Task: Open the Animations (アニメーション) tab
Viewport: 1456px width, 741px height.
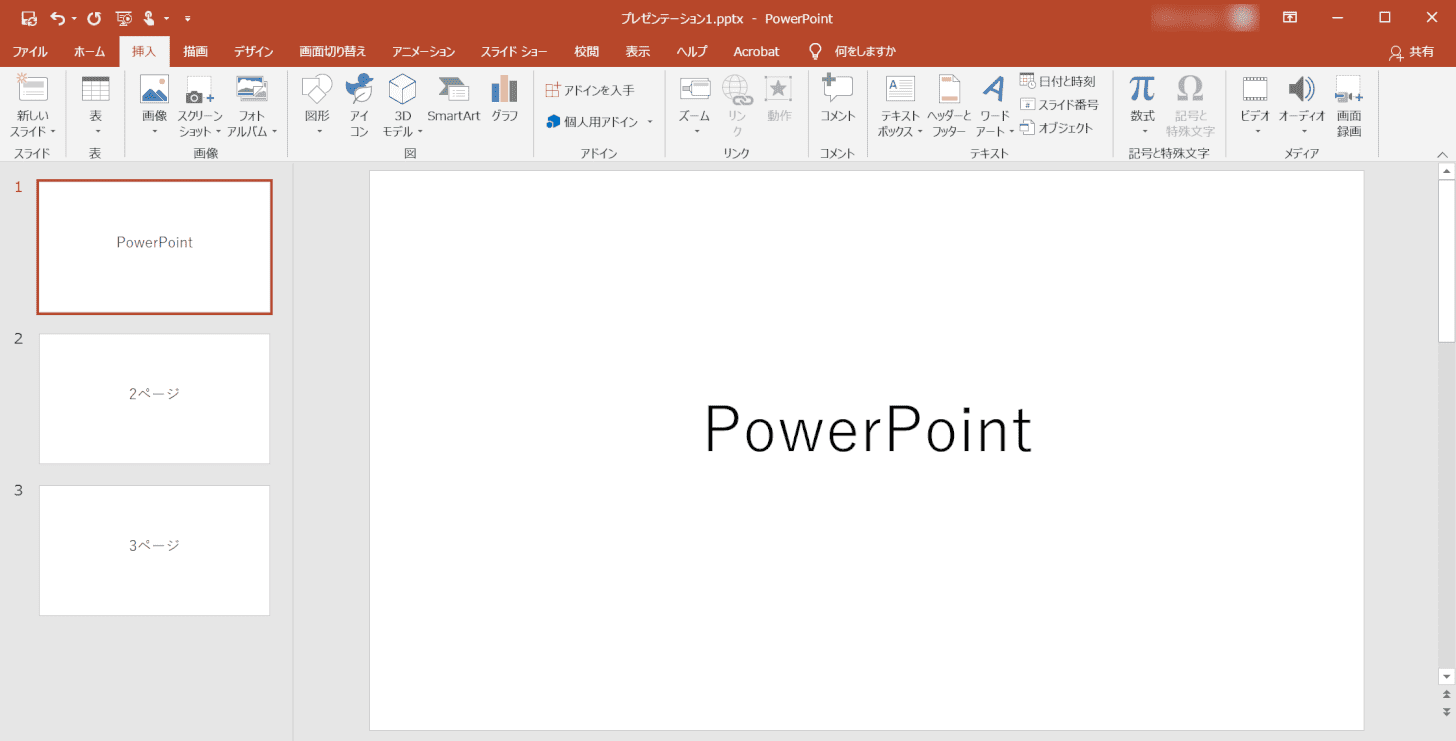Action: tap(424, 51)
